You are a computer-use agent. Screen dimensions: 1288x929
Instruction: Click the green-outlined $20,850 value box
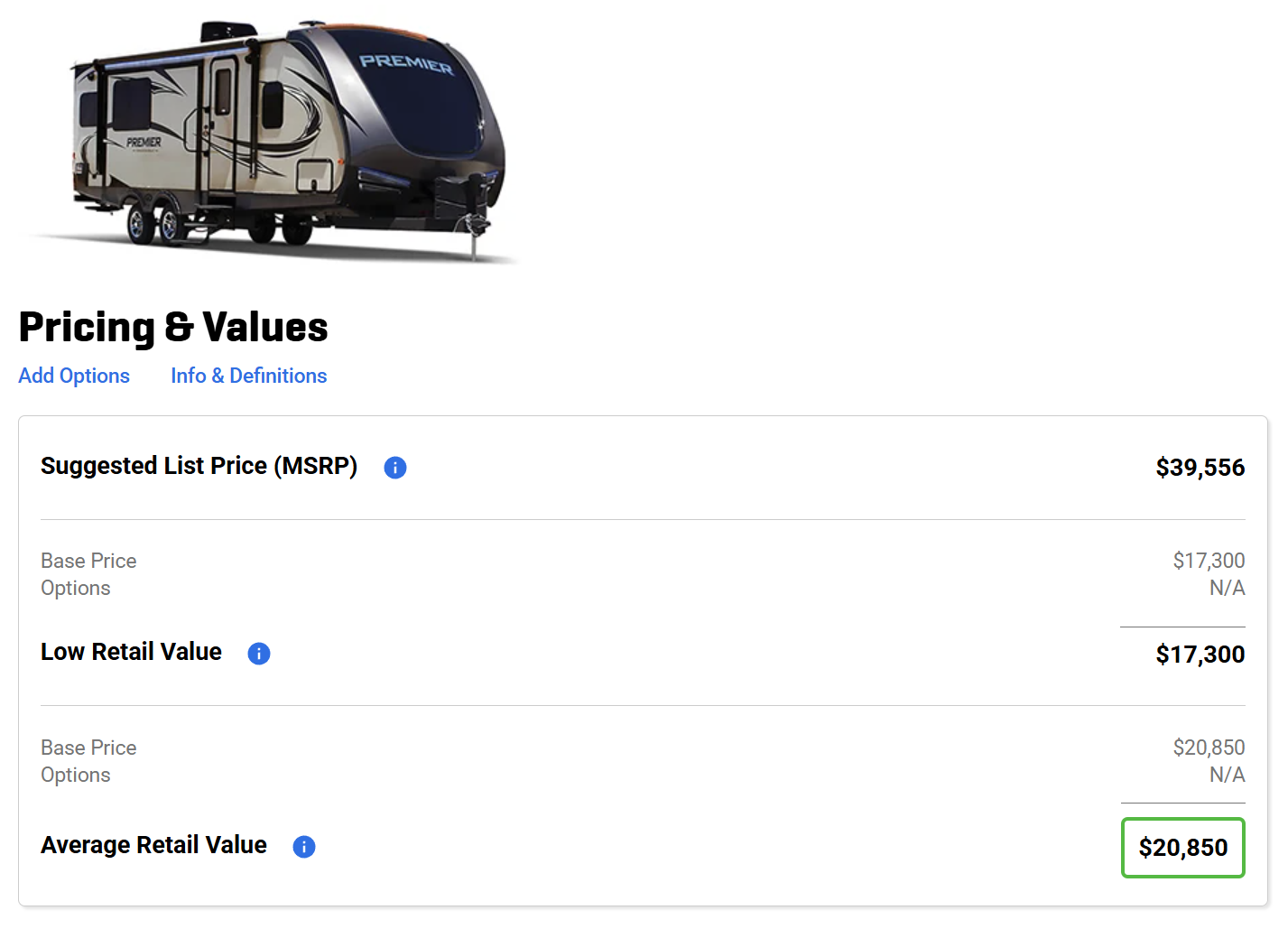(x=1182, y=848)
